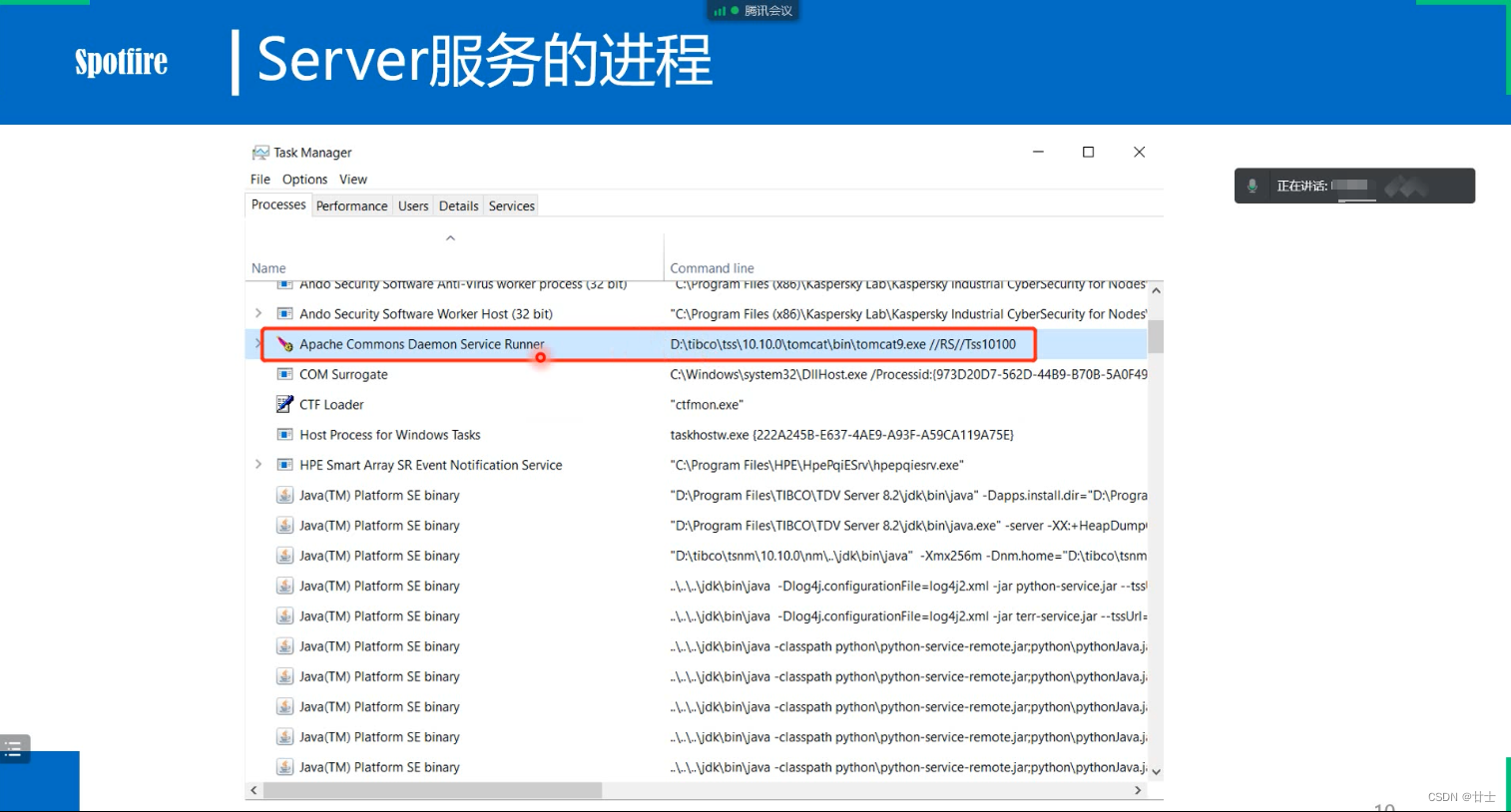Click the horizontal scrollbar right arrow
Screen dimensions: 1511x812
pyautogui.click(x=1138, y=790)
